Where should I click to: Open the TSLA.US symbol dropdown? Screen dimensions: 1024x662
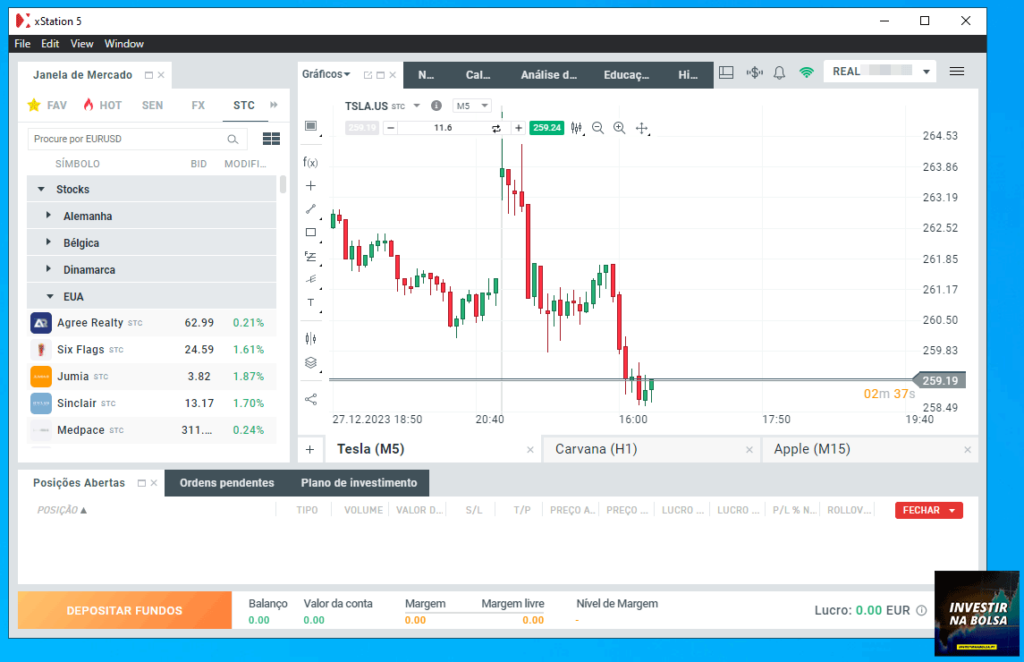[x=417, y=106]
